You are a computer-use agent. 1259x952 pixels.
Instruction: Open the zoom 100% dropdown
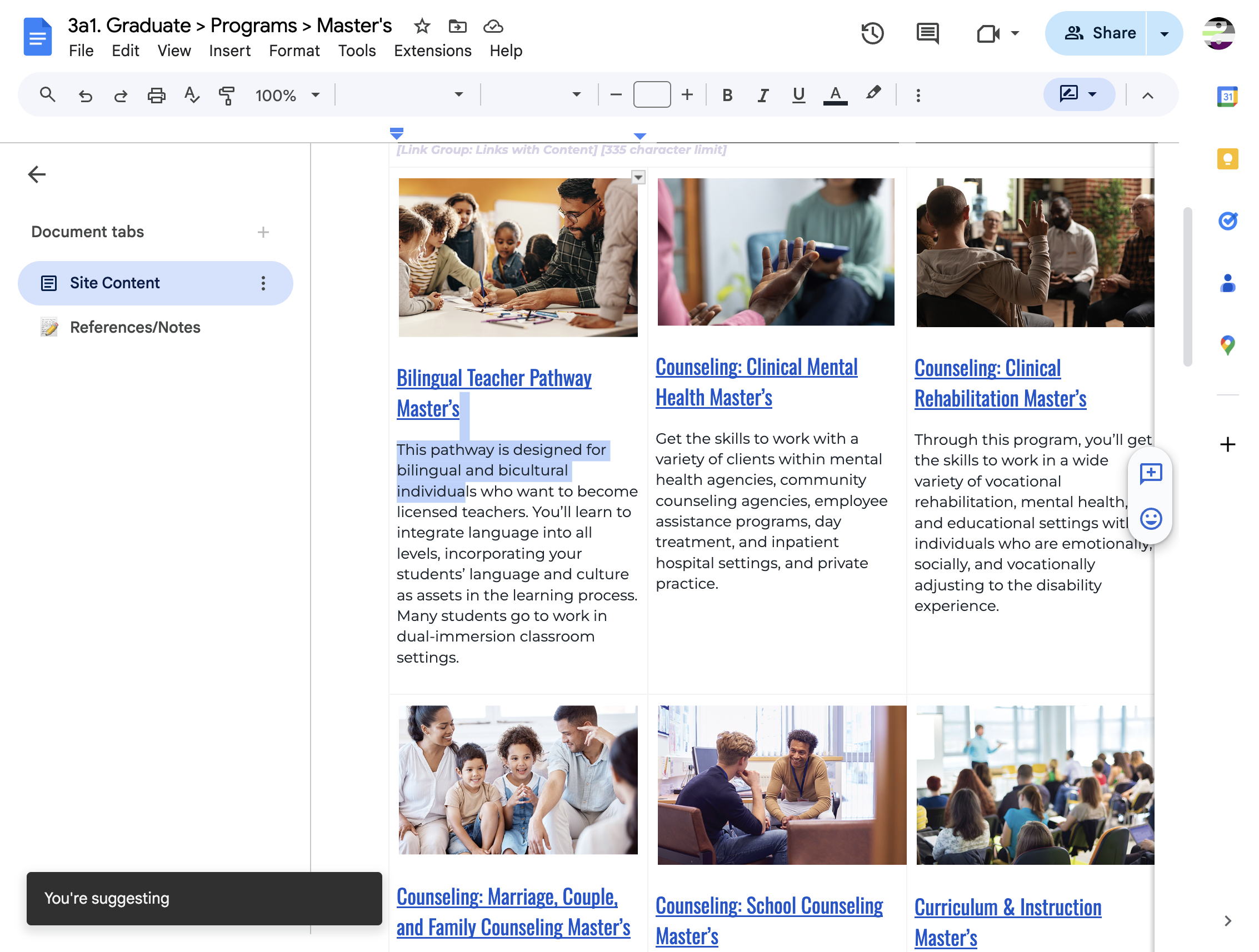click(287, 95)
